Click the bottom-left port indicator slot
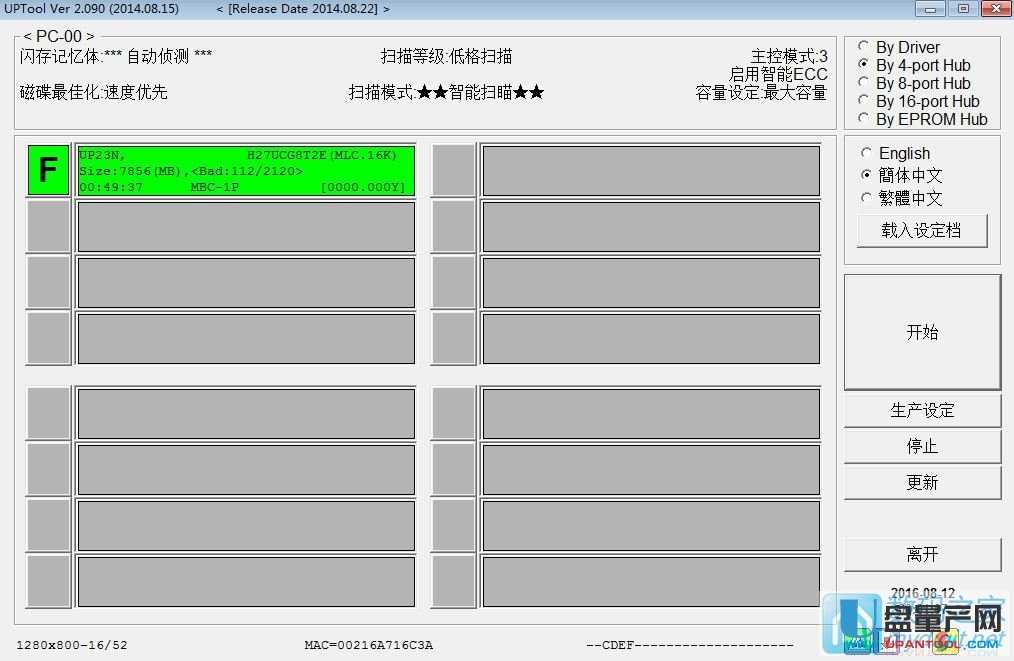Viewport: 1014px width, 661px height. 47,581
